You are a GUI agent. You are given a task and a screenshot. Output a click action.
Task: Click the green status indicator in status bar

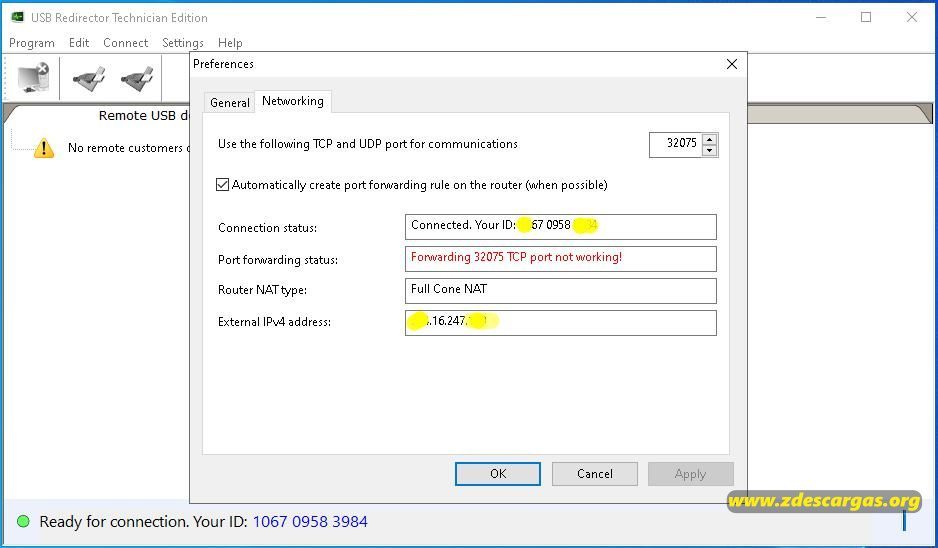tap(23, 522)
